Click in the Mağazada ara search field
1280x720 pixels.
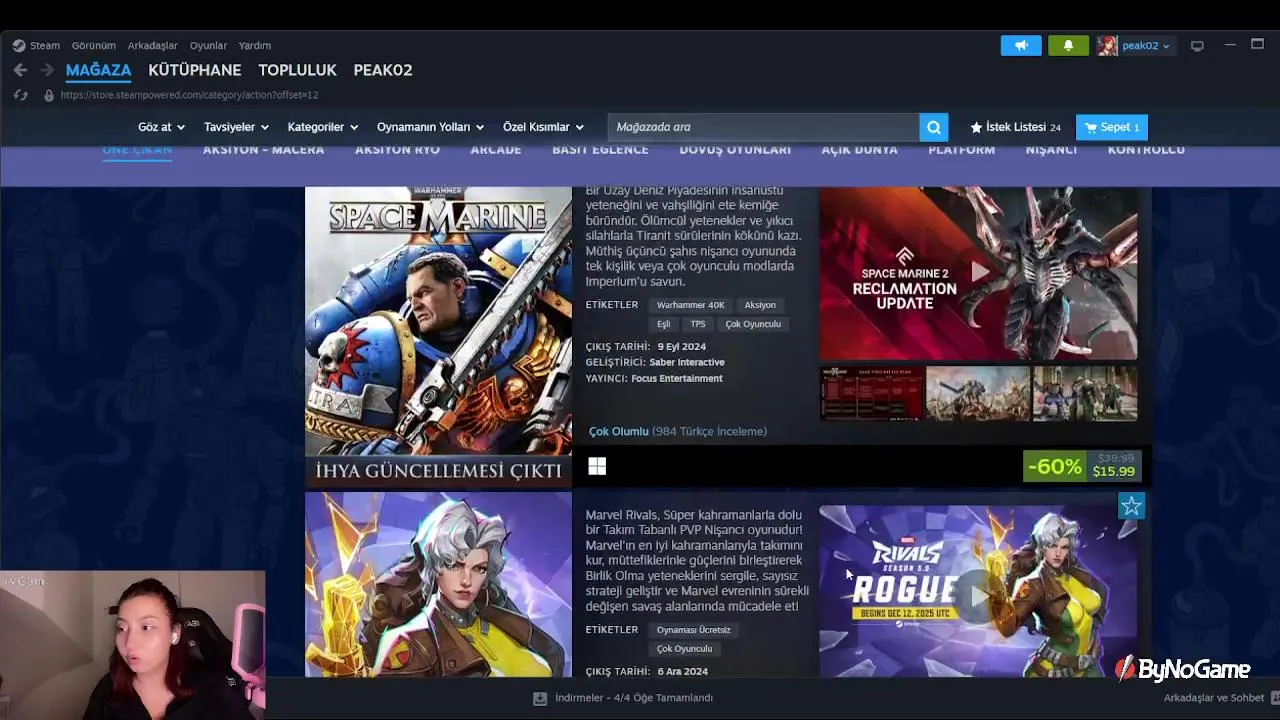[763, 127]
